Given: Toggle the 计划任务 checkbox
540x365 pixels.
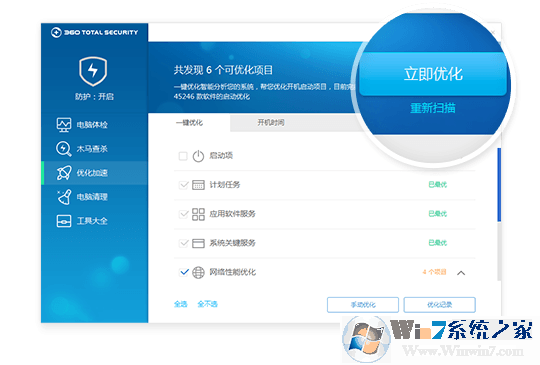Looking at the screenshot, I should (x=184, y=185).
